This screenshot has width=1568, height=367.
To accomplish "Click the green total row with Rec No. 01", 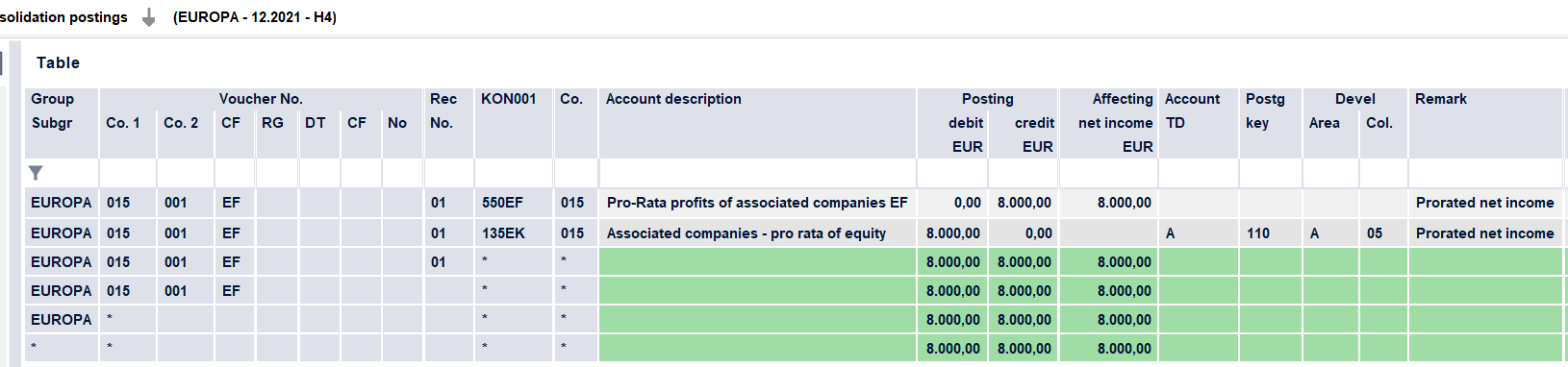I will (x=794, y=261).
